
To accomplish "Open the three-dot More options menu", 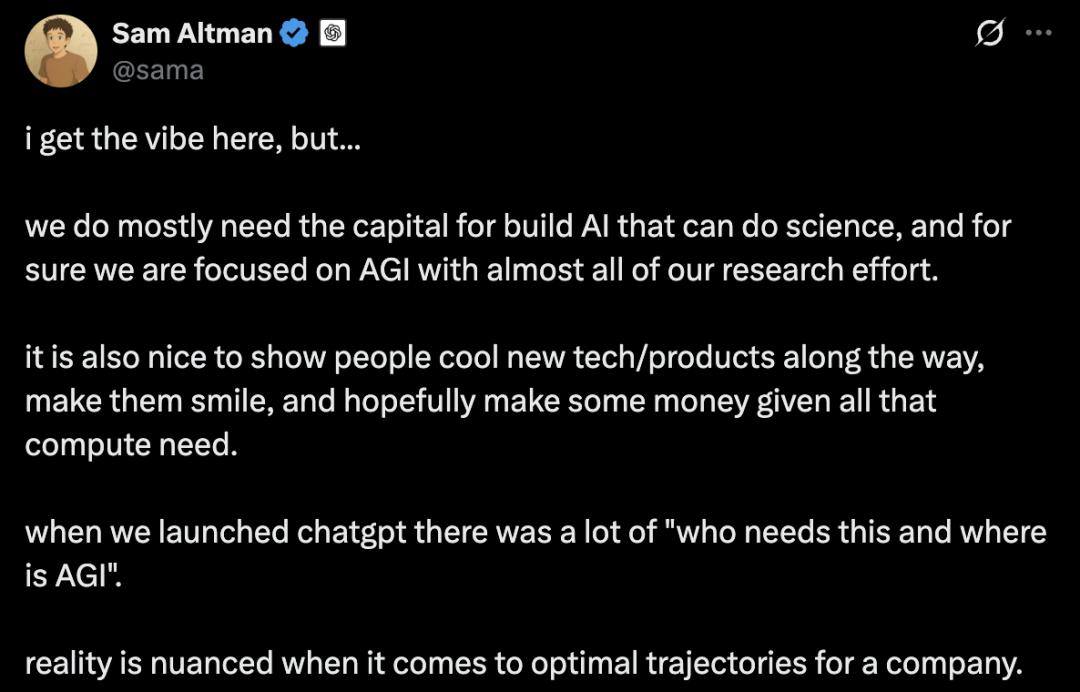I will (x=1039, y=33).
